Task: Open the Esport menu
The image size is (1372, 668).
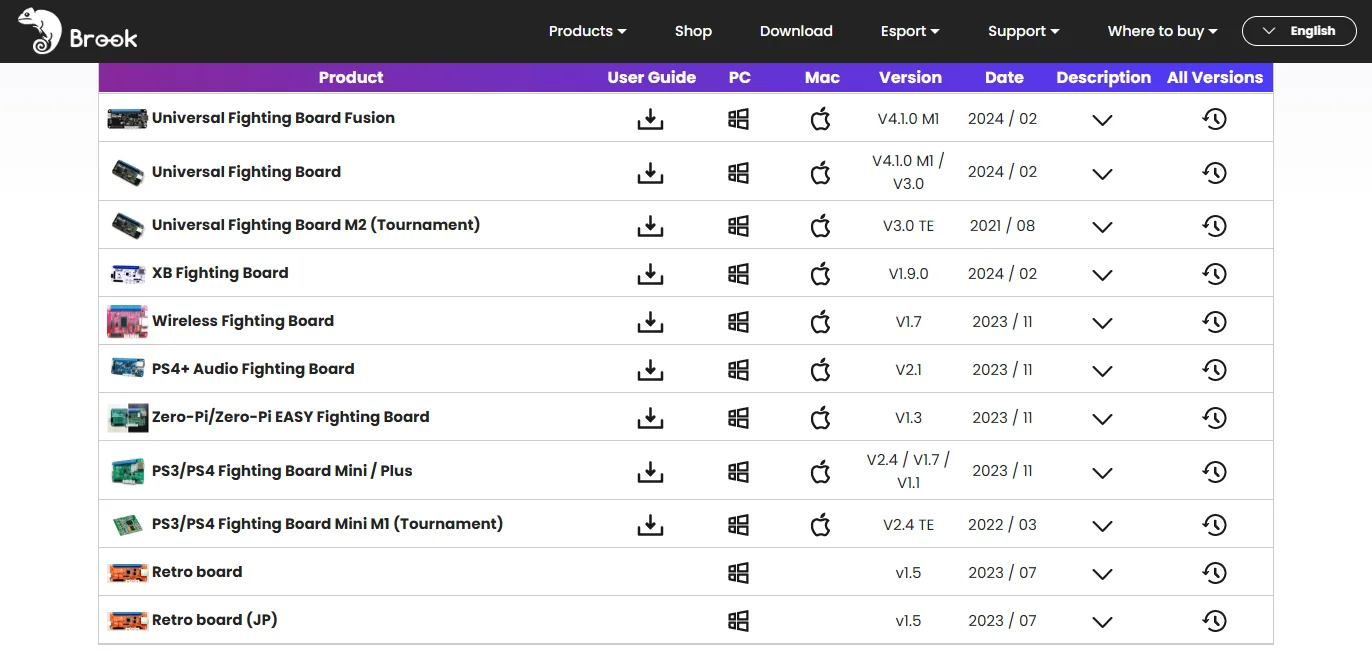Action: click(910, 31)
